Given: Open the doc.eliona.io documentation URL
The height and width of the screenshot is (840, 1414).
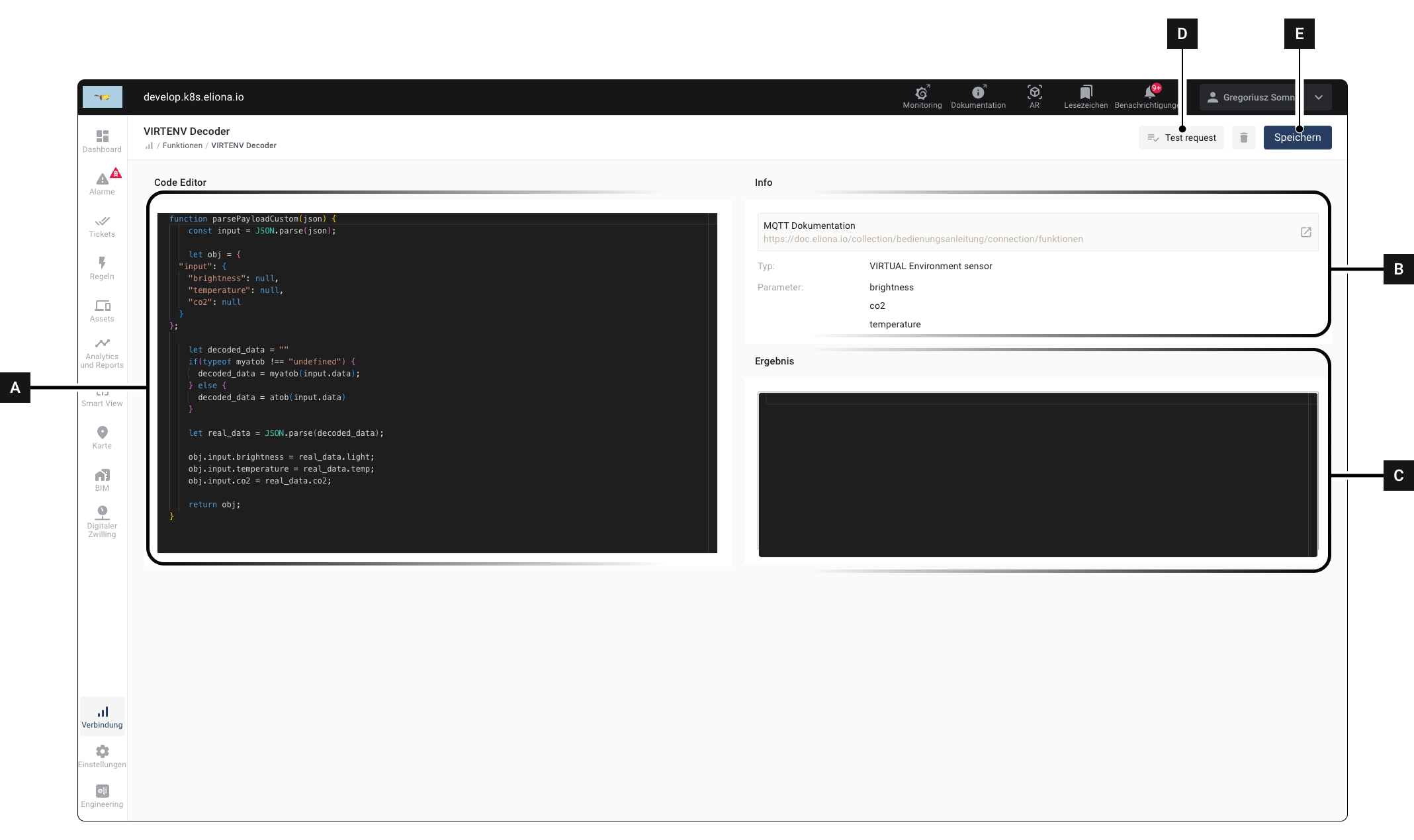Looking at the screenshot, I should [x=922, y=239].
